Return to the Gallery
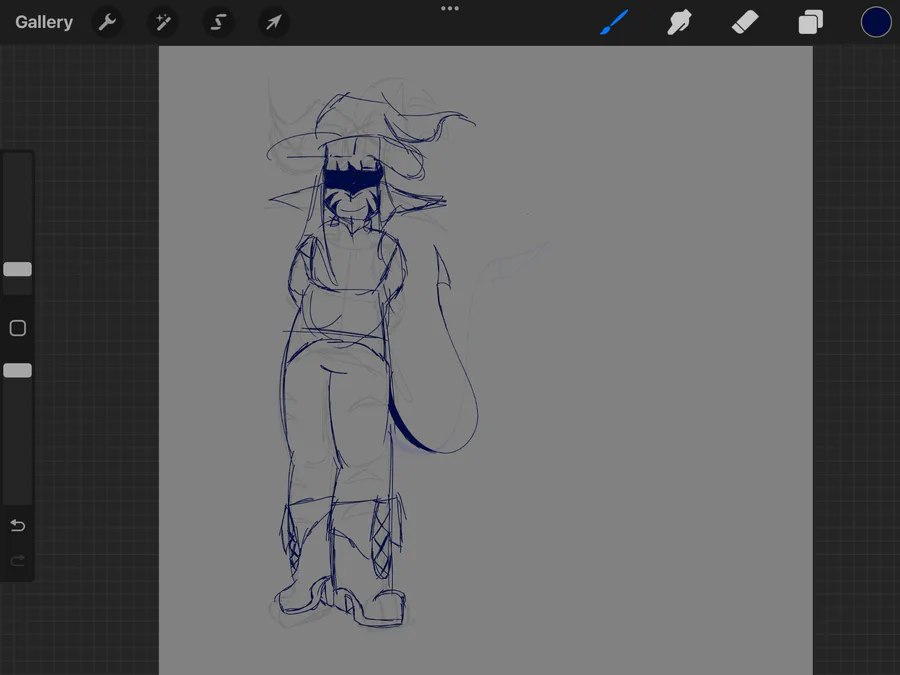 [x=44, y=22]
